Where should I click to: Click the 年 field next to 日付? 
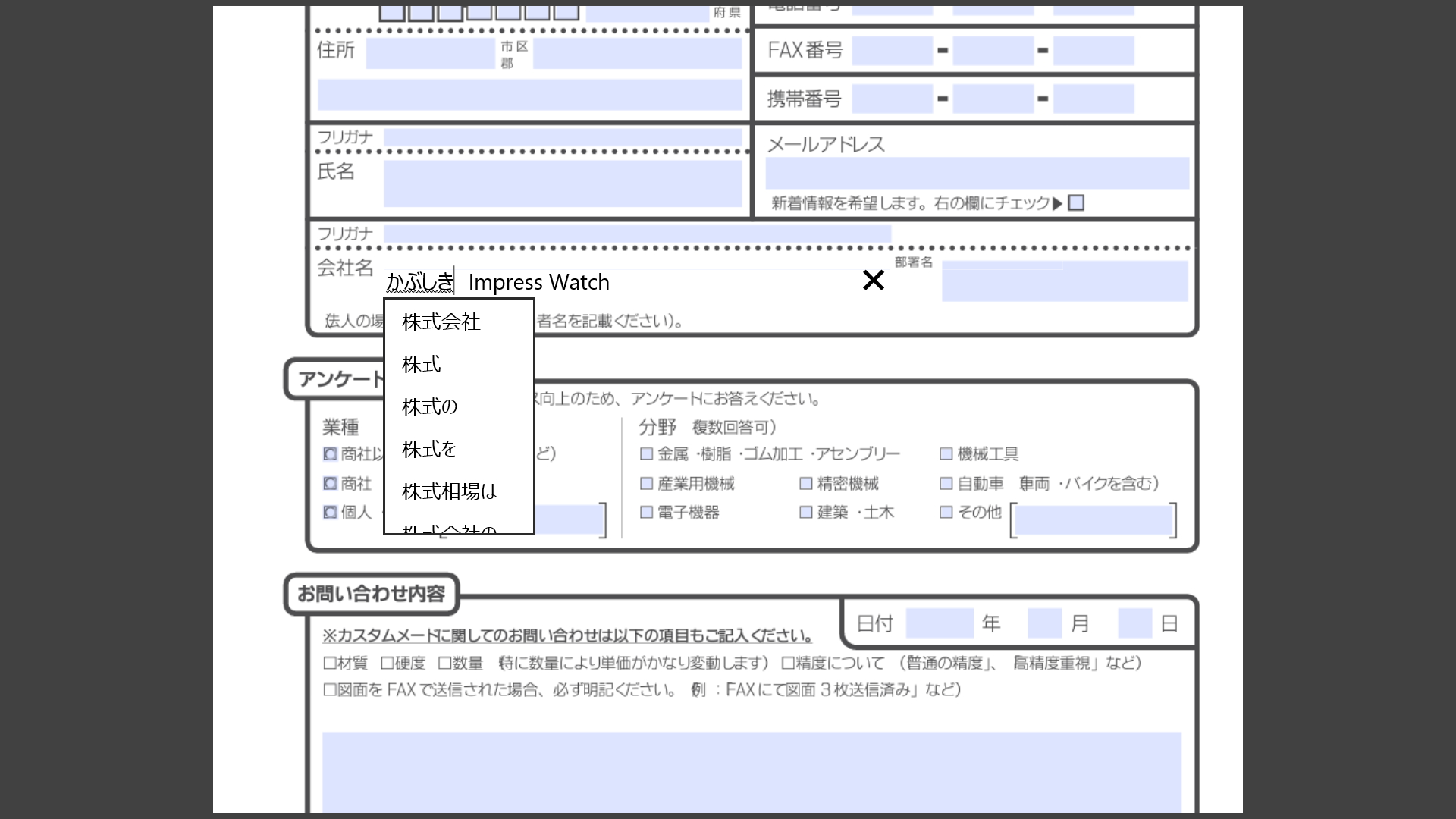tap(939, 623)
